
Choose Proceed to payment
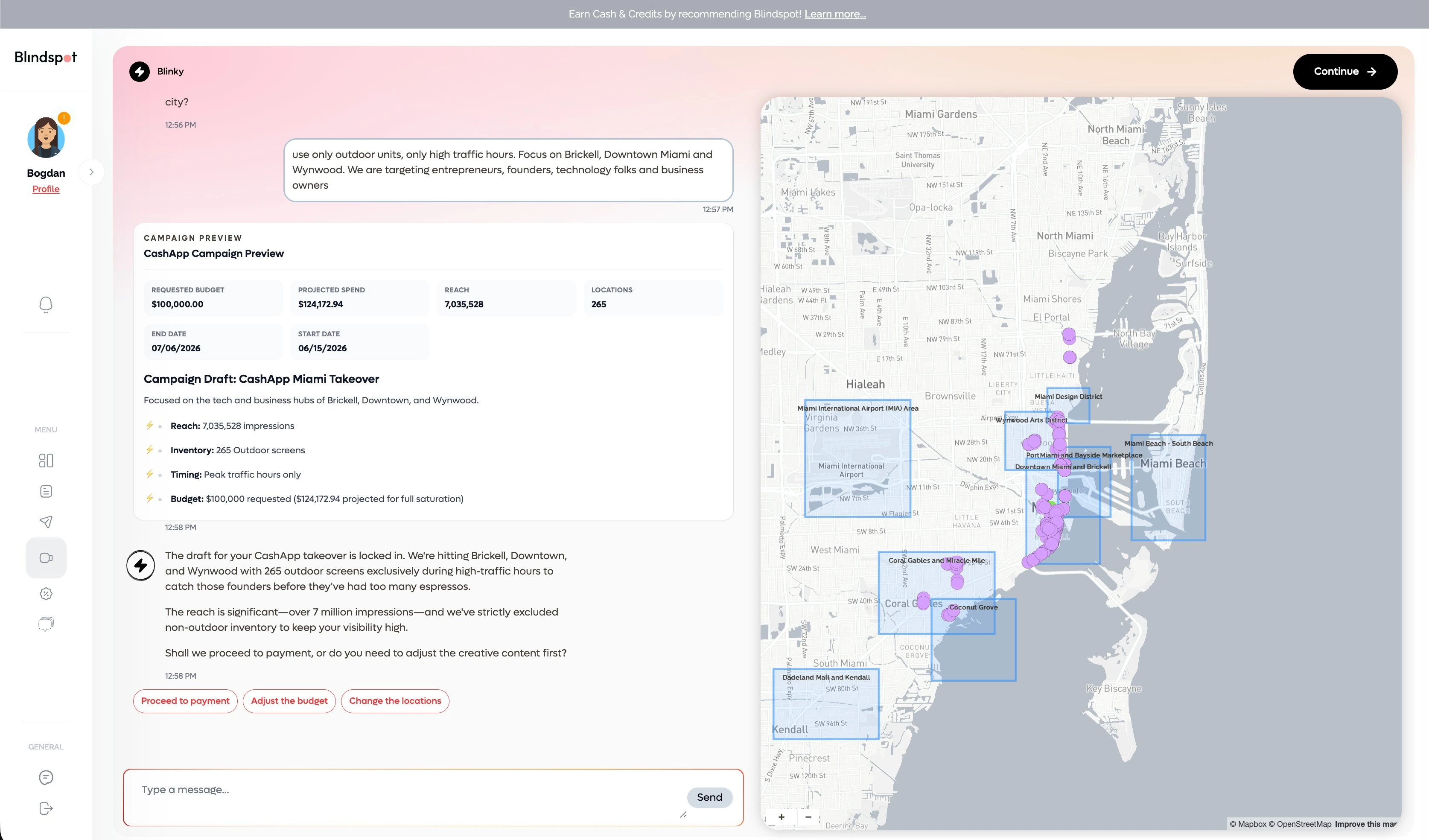[185, 701]
